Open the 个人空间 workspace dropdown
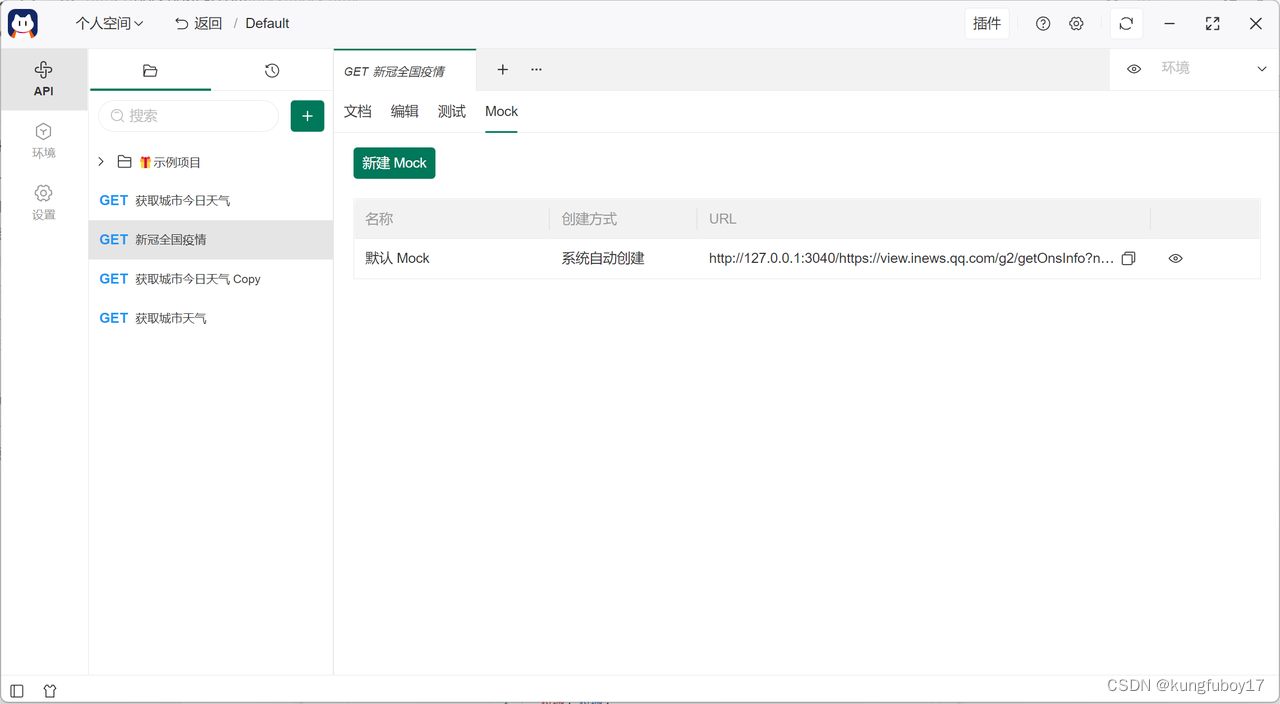1280x704 pixels. coord(109,23)
